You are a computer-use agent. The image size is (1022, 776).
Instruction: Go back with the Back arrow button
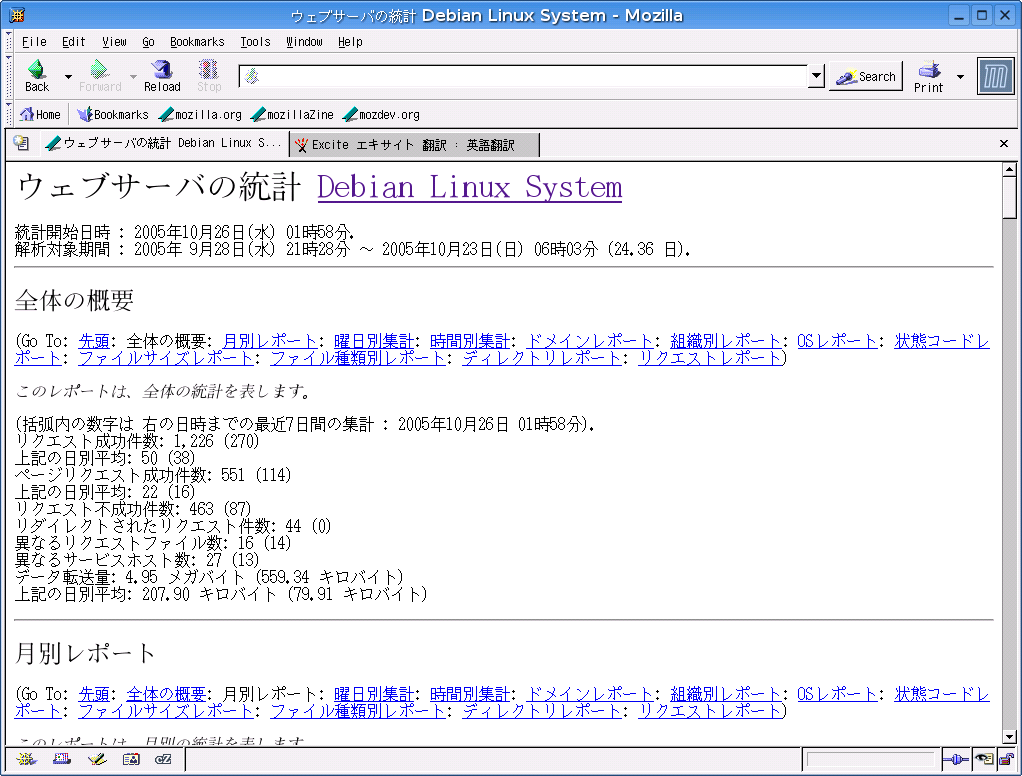(37, 76)
